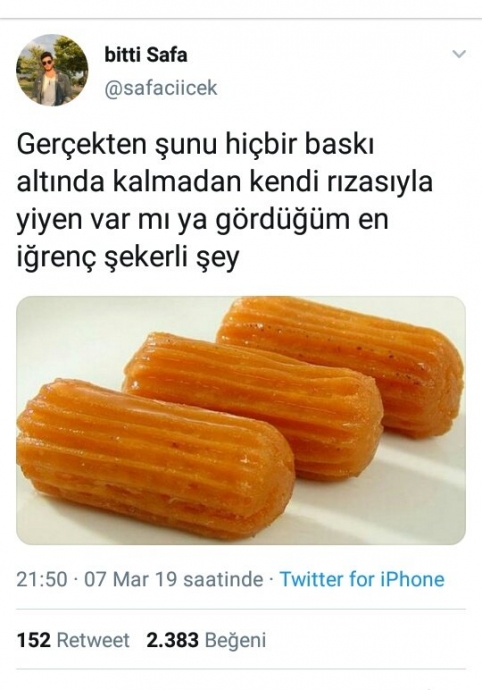View the 152 Retweet list

point(73,640)
